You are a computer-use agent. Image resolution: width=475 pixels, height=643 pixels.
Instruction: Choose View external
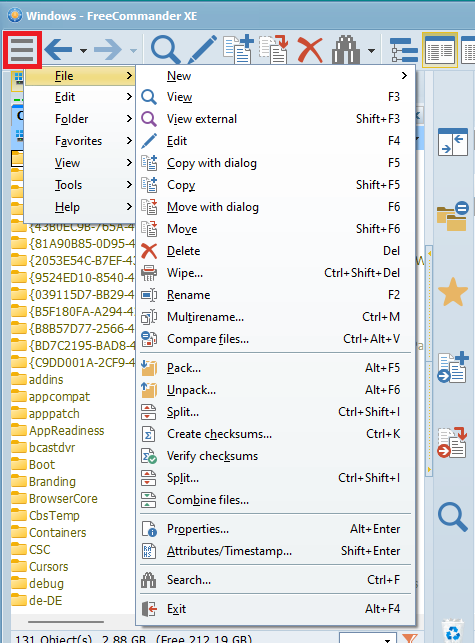(x=275, y=119)
